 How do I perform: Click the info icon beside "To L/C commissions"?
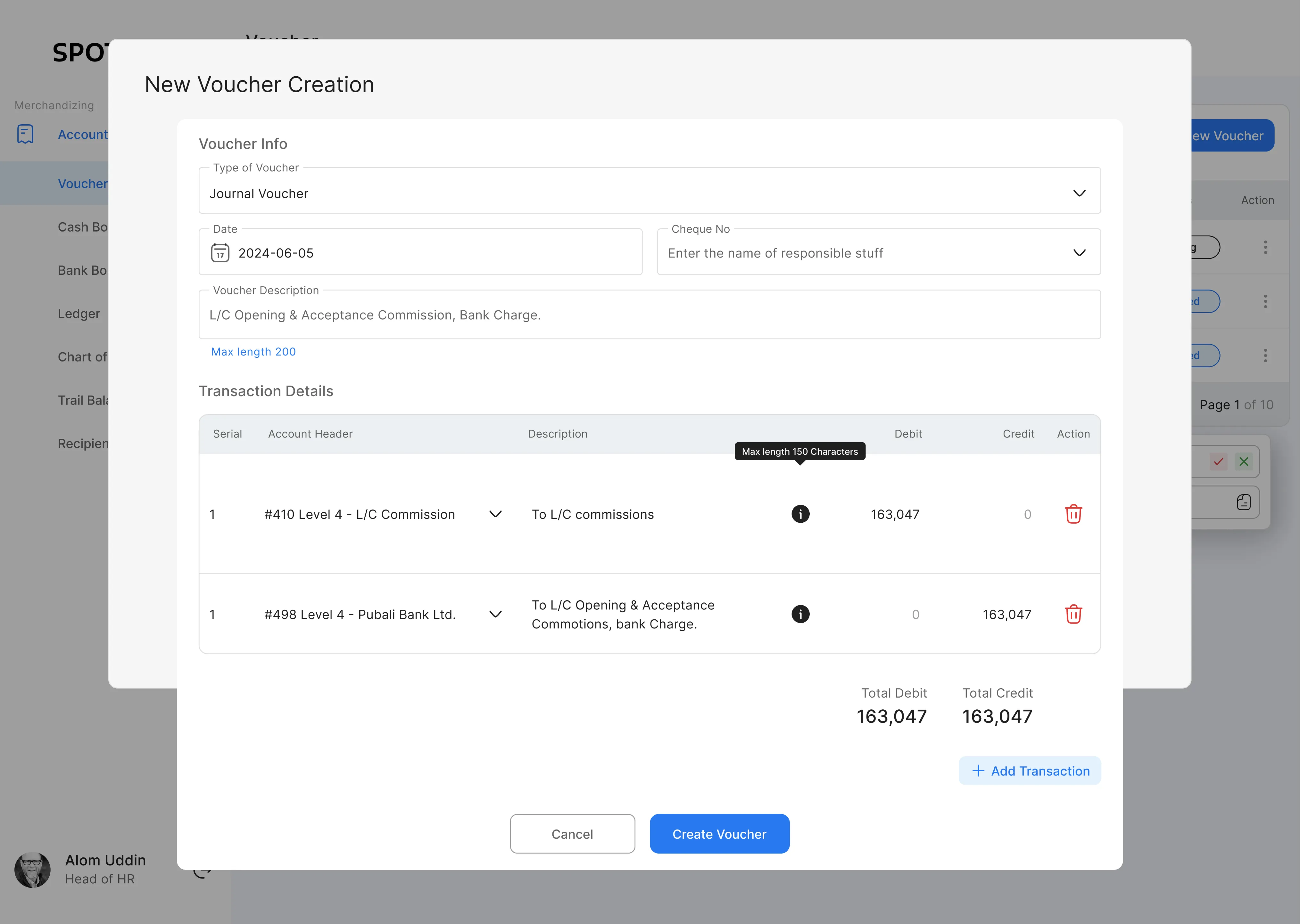coord(800,514)
